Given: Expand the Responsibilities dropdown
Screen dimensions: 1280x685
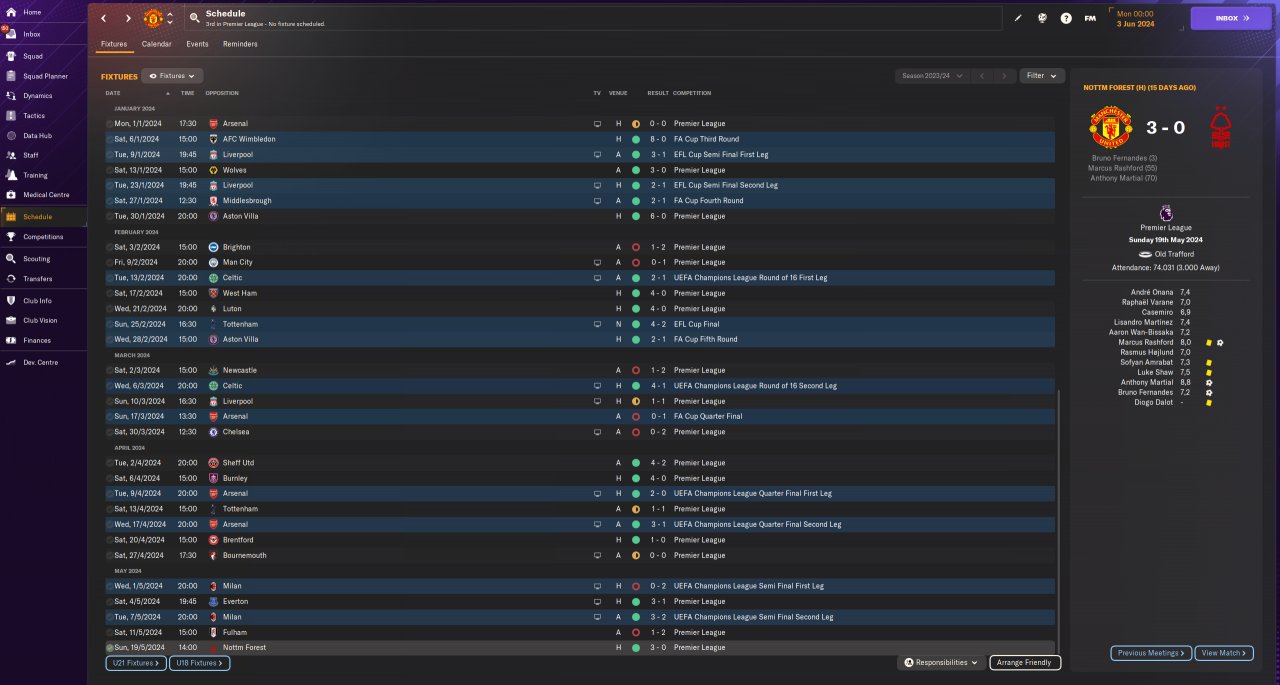Looking at the screenshot, I should (x=940, y=662).
